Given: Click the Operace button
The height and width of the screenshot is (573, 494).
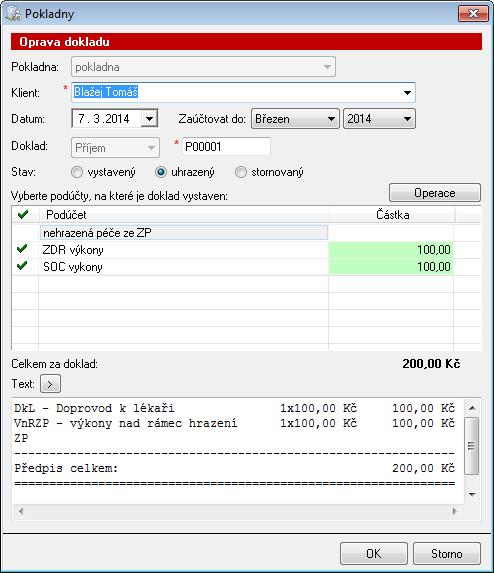Looking at the screenshot, I should 435,193.
